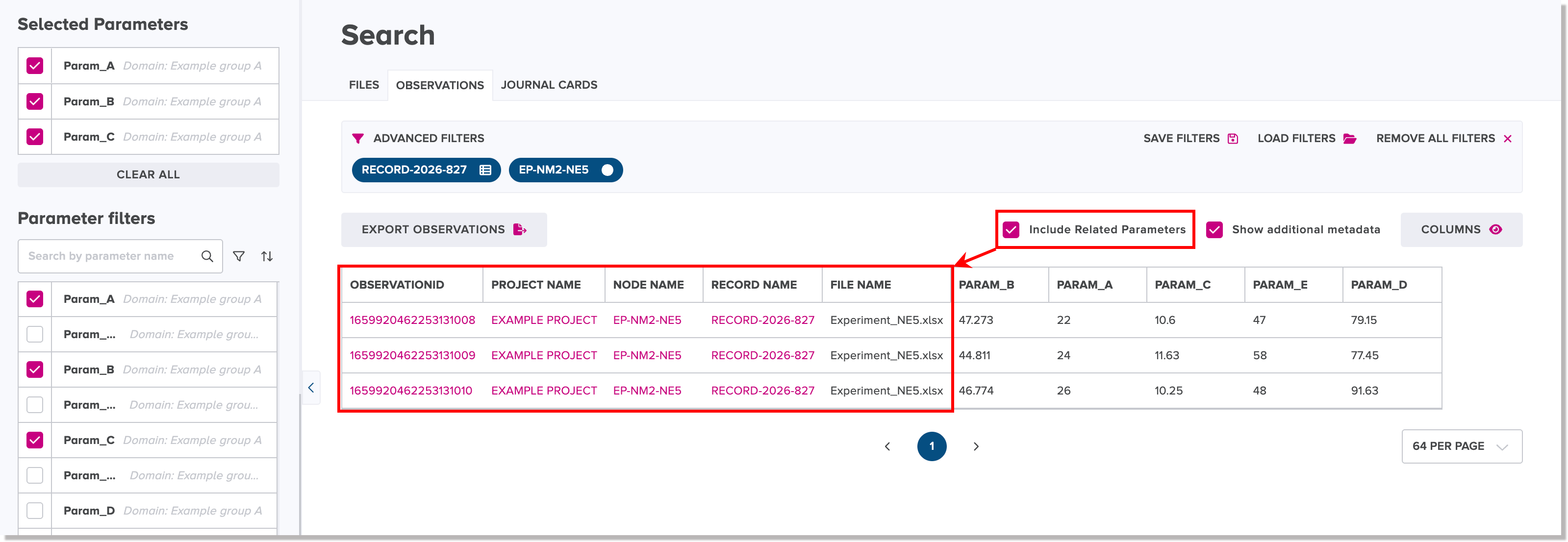Image resolution: width=1568 pixels, height=542 pixels.
Task: Uncheck Param_C in Selected Parameters
Action: click(x=35, y=136)
